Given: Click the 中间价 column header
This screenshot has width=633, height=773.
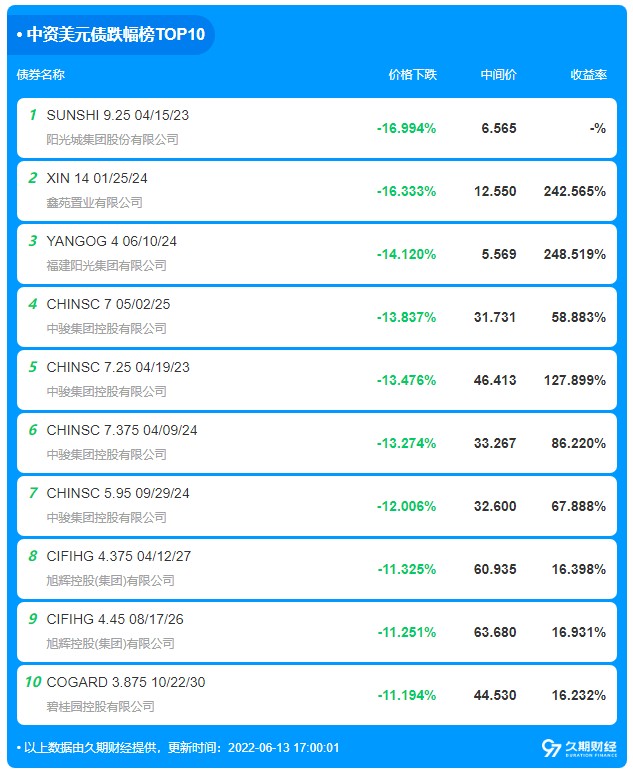Looking at the screenshot, I should click(x=498, y=74).
